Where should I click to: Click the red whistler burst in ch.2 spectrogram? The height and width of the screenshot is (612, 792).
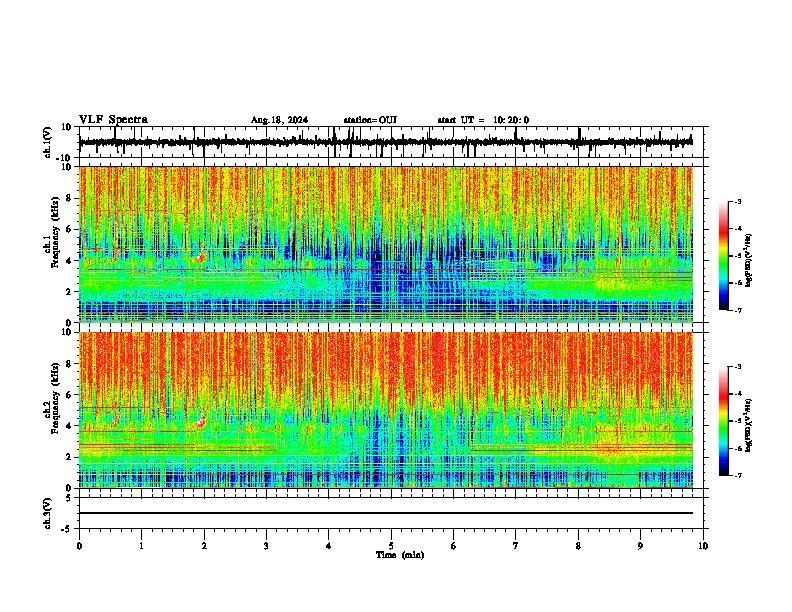coord(201,420)
